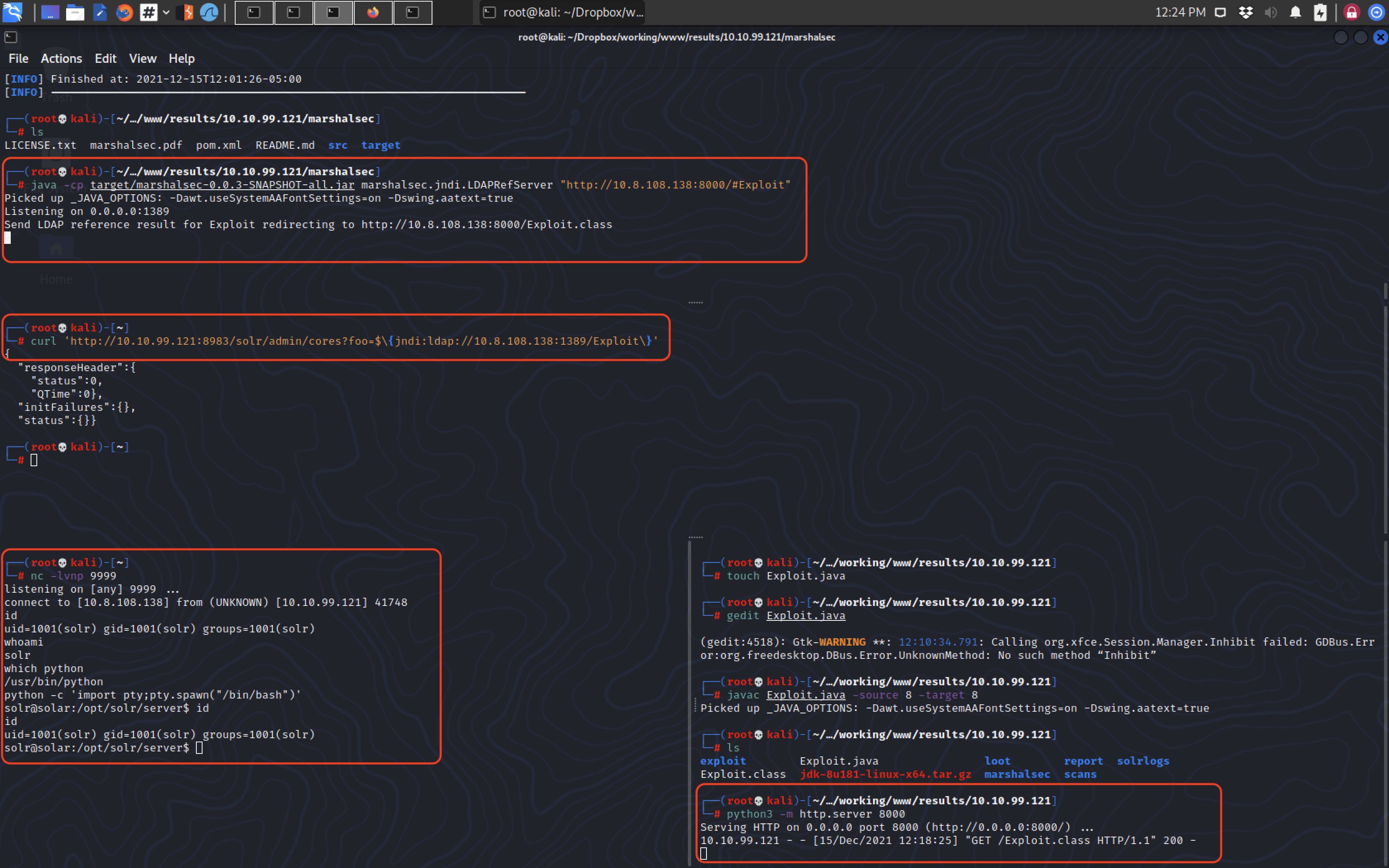Click the Gtk-WARNING message line

click(1037, 649)
